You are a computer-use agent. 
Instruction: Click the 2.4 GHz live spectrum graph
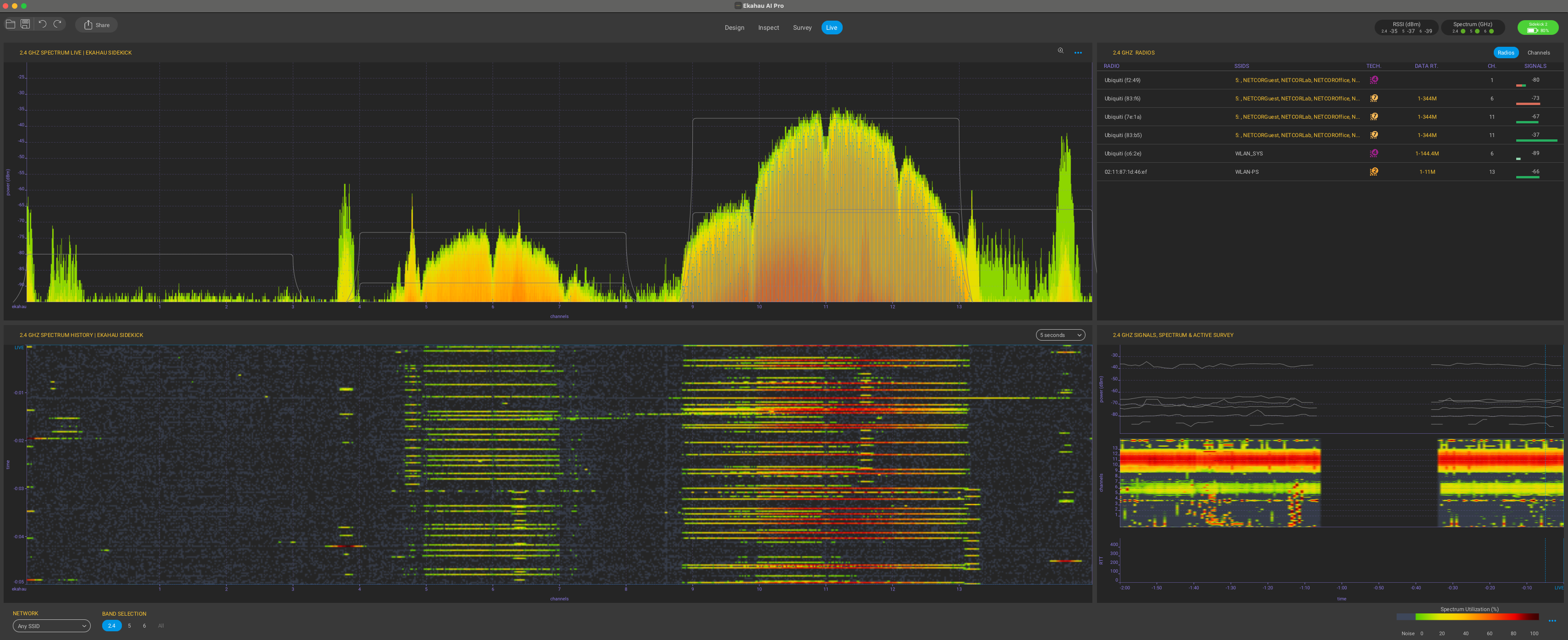[x=559, y=182]
